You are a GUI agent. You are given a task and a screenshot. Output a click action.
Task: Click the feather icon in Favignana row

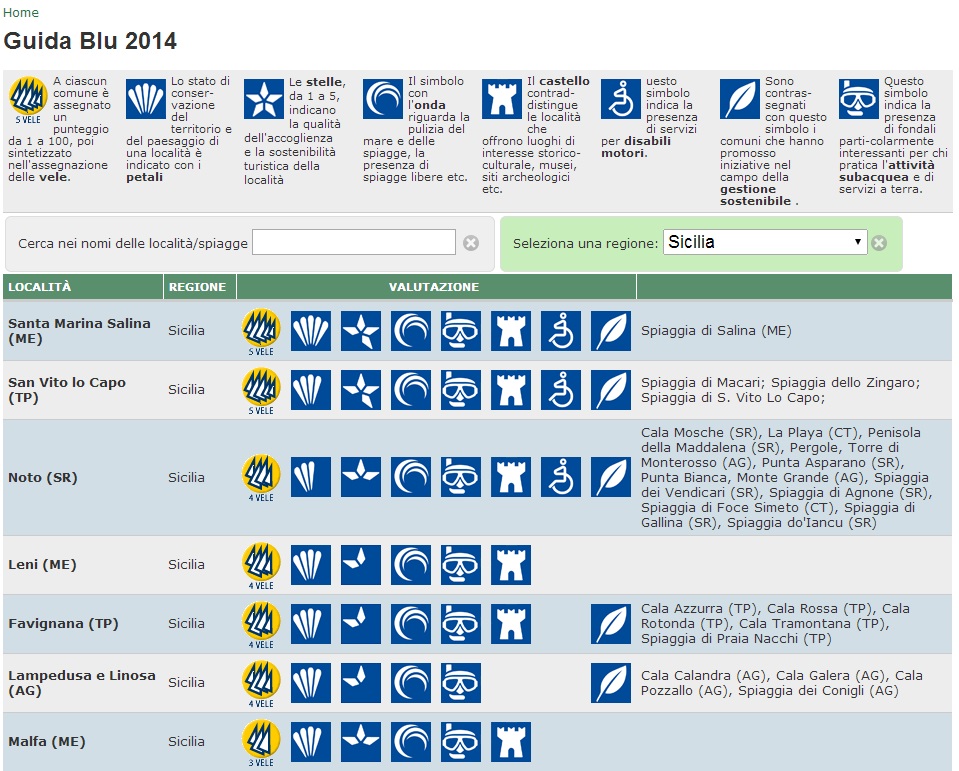point(610,624)
